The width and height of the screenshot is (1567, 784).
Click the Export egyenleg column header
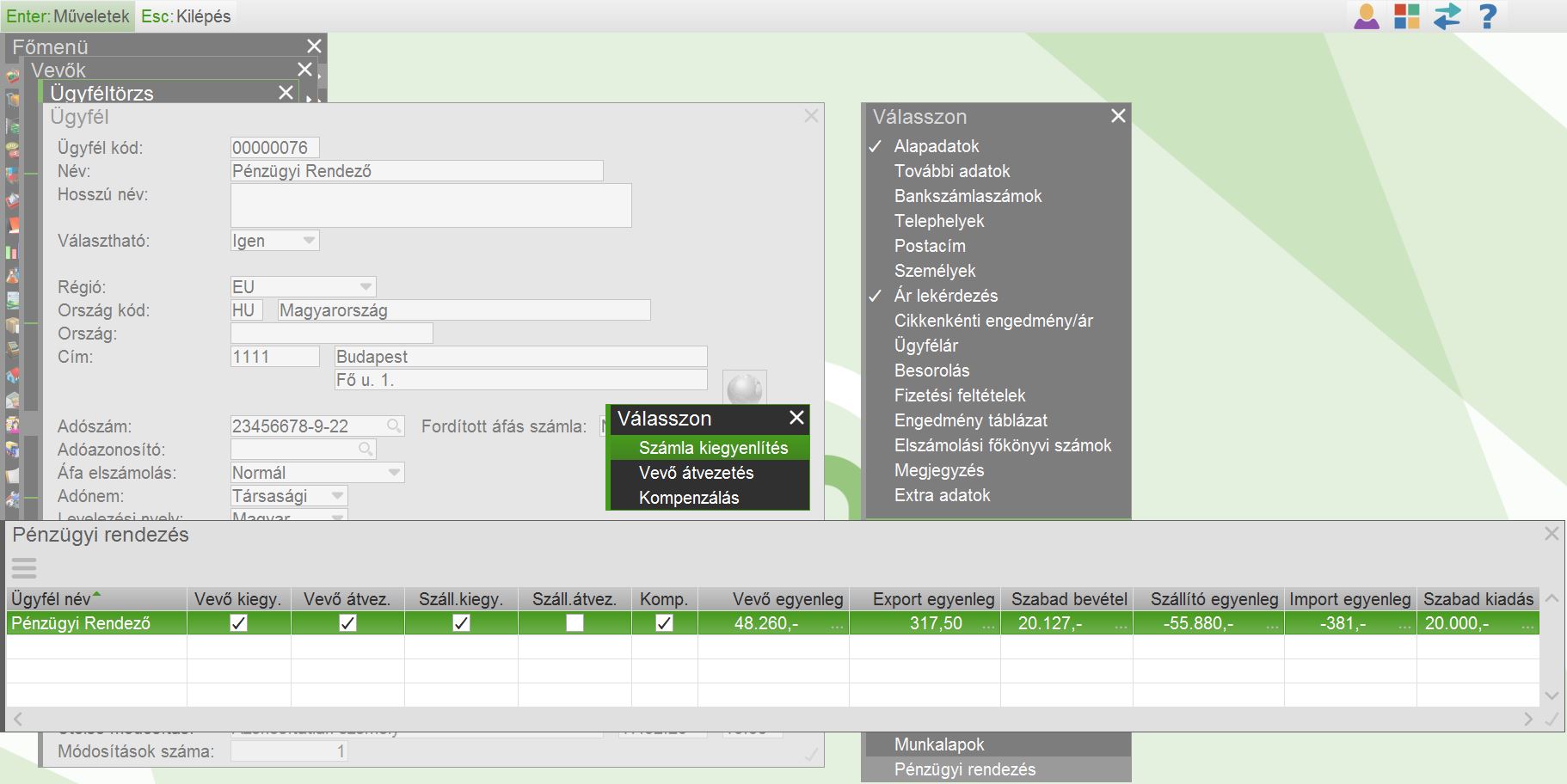coord(925,599)
